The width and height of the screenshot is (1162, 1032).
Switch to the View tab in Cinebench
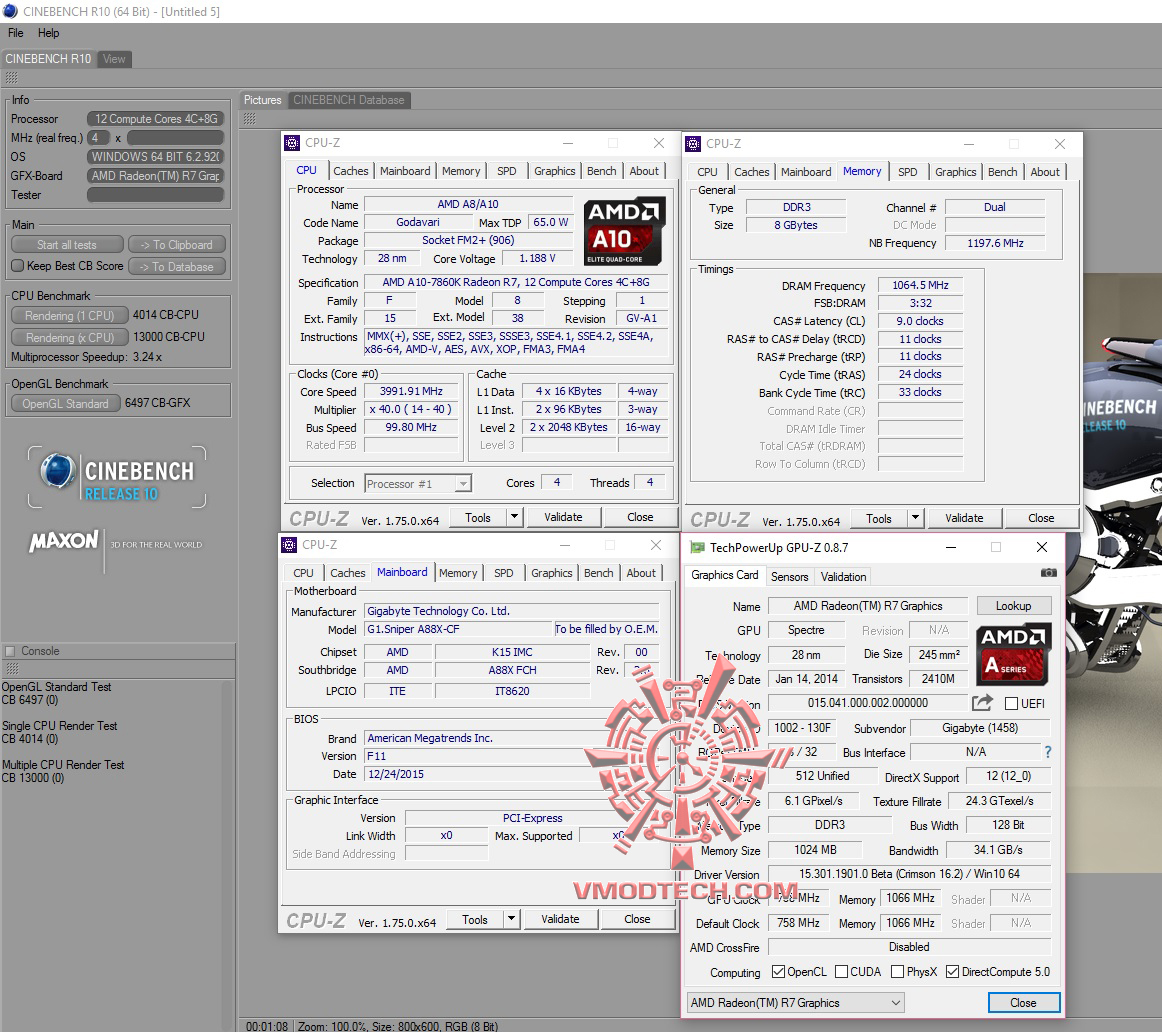114,59
